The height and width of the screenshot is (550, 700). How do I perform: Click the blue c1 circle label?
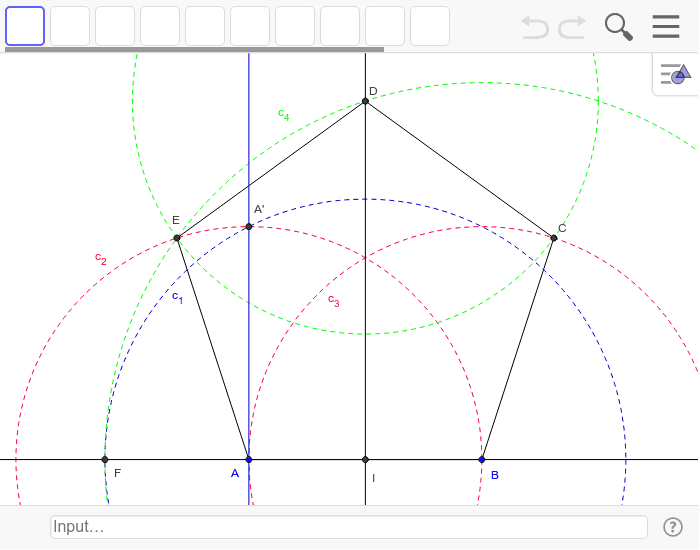click(x=177, y=297)
